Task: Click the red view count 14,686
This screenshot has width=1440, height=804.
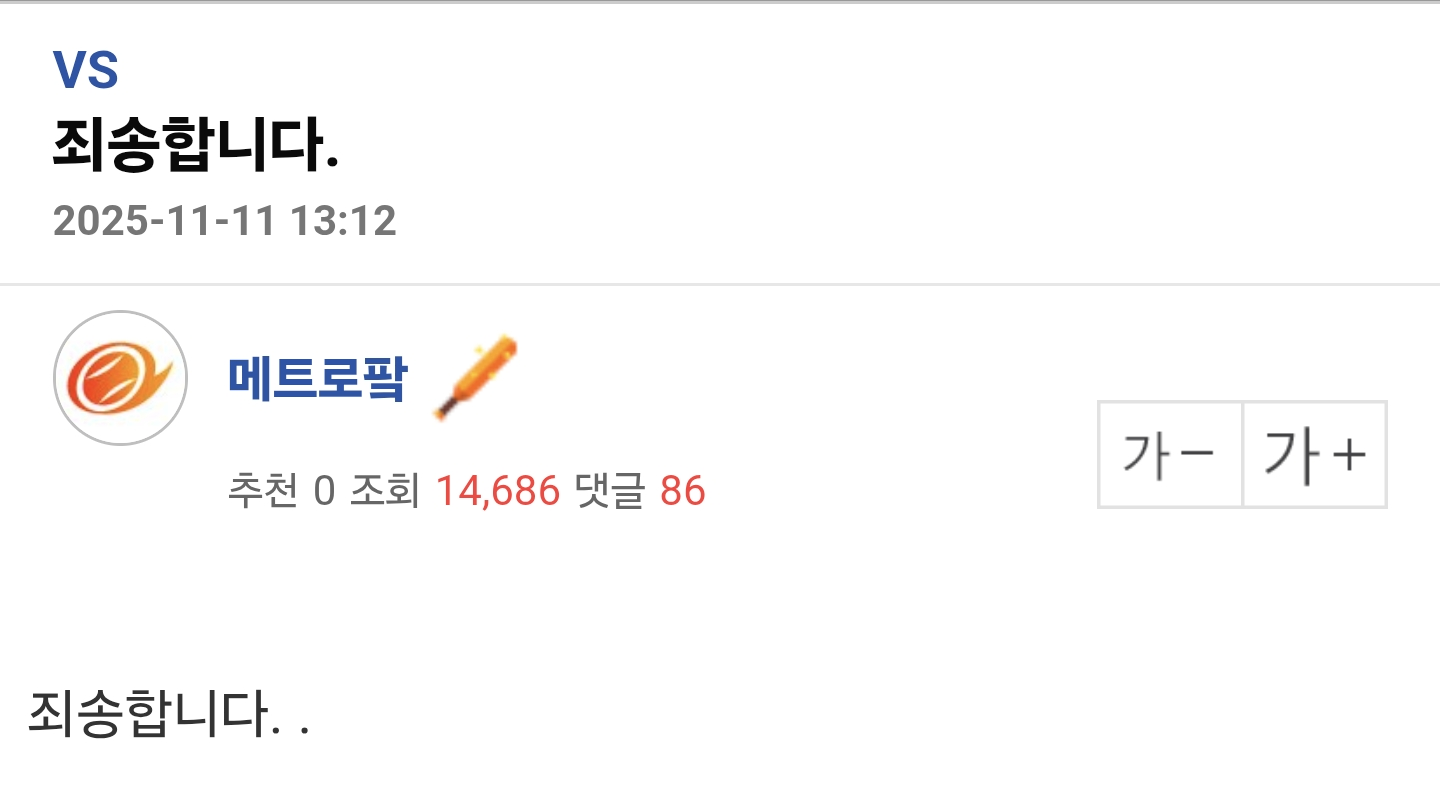Action: click(497, 491)
